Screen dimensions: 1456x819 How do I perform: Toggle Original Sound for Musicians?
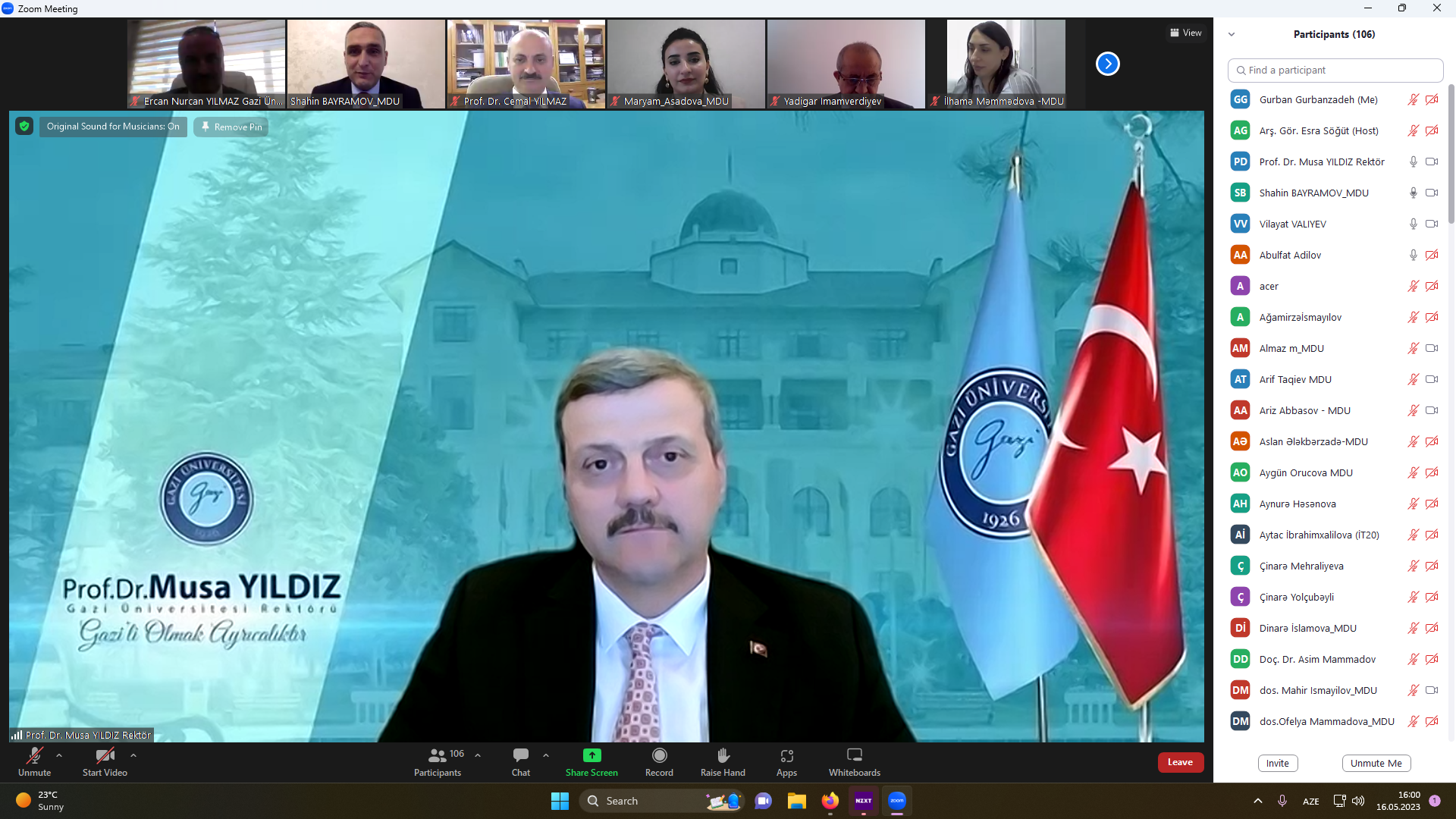point(113,127)
